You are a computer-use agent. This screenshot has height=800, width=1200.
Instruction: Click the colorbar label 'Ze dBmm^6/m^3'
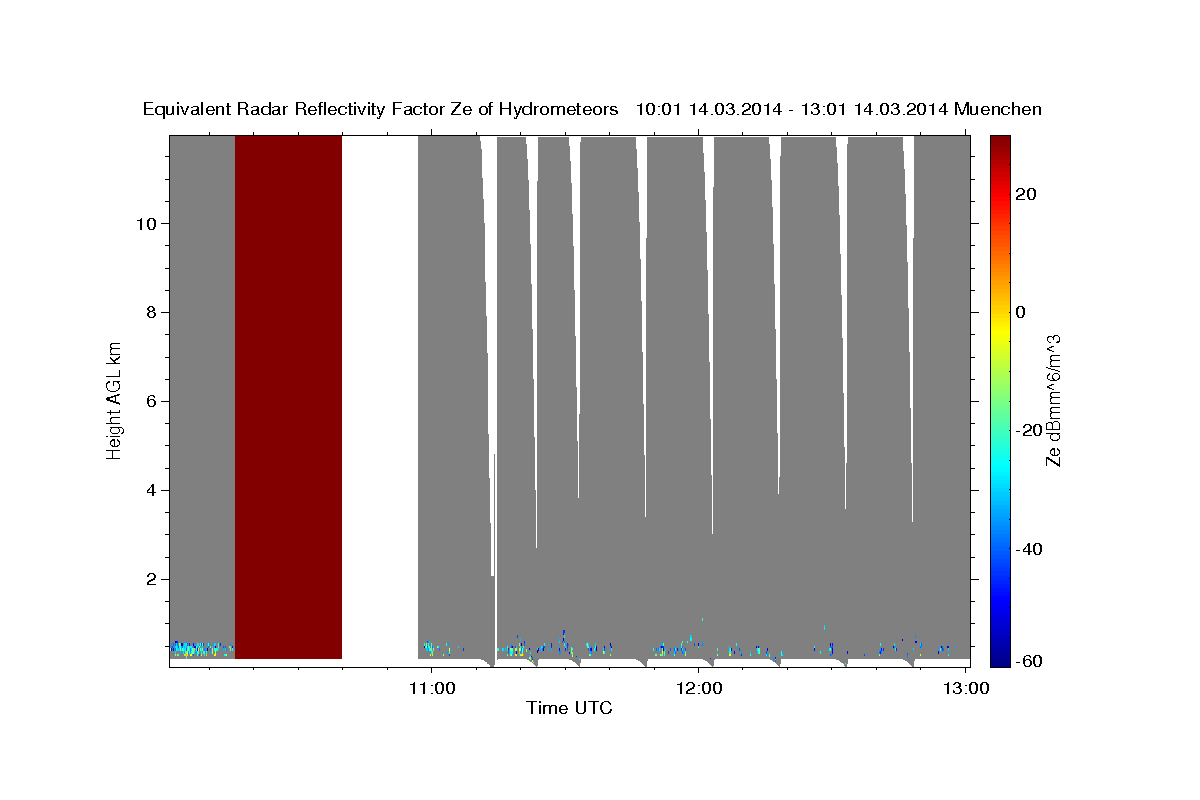(x=1052, y=400)
